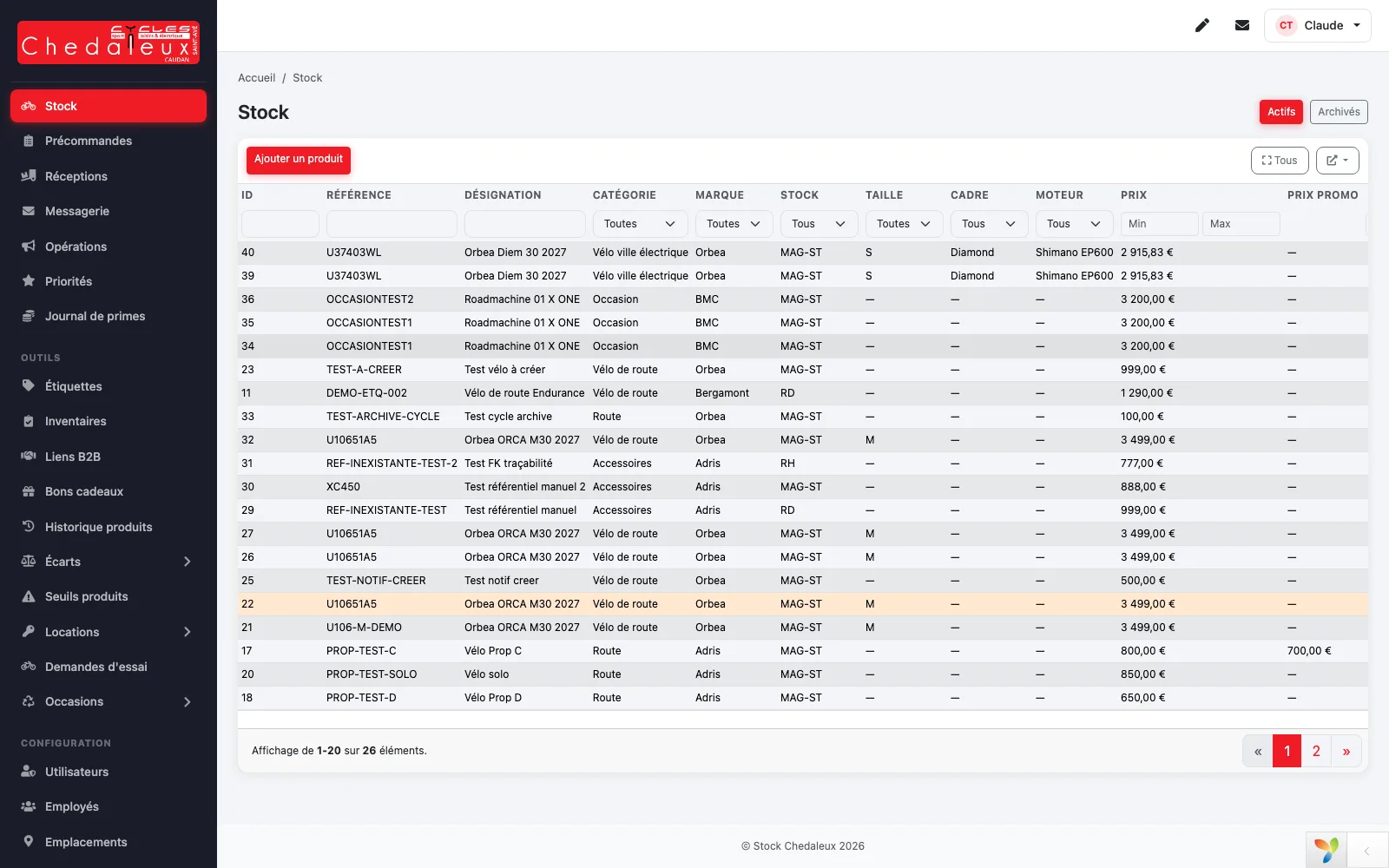Viewport: 1389px width, 868px height.
Task: Click the Étiquettes tag icon
Action: [29, 386]
